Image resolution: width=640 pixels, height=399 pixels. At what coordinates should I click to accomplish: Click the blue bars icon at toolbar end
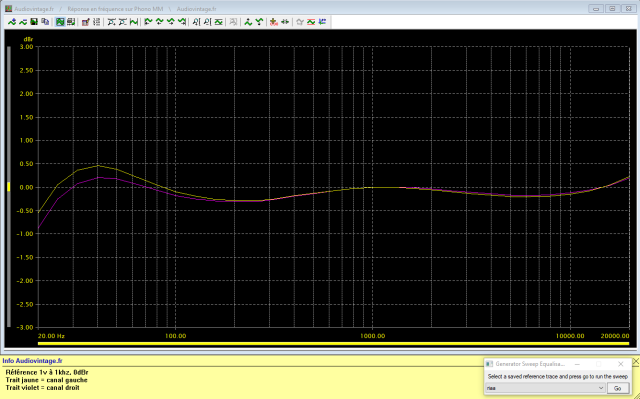pos(322,22)
